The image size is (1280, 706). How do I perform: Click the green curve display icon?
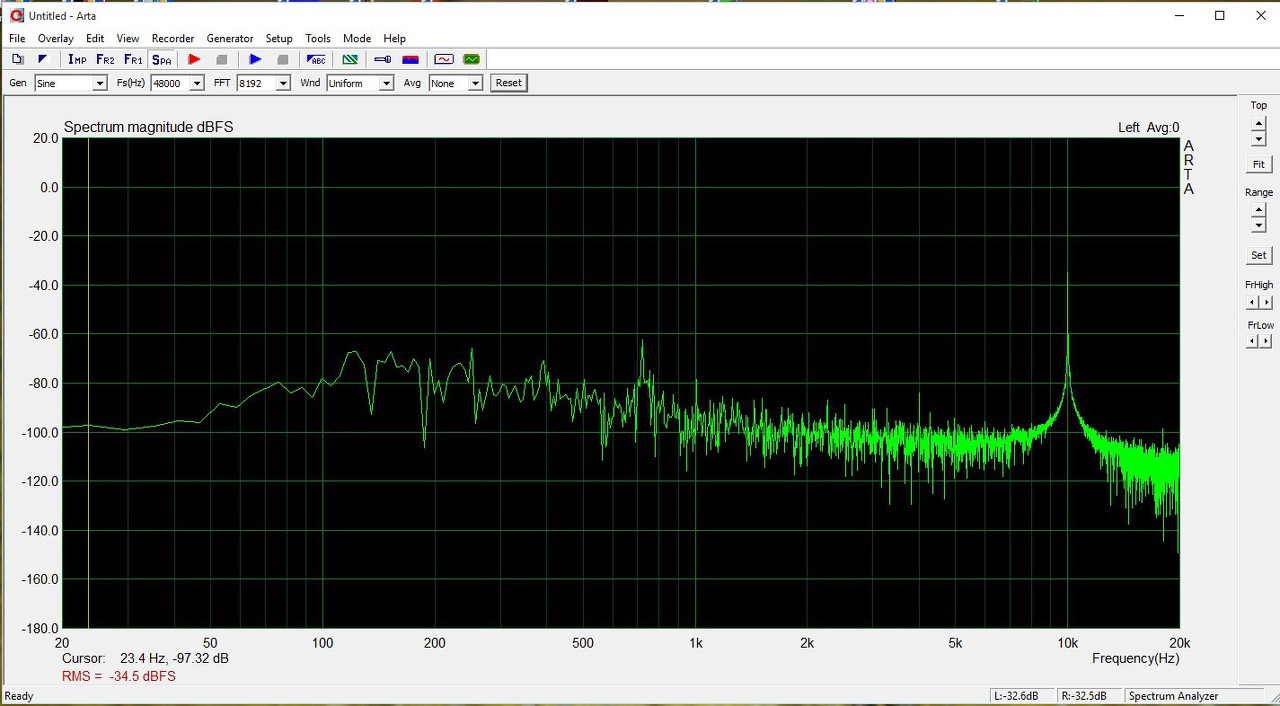click(471, 60)
